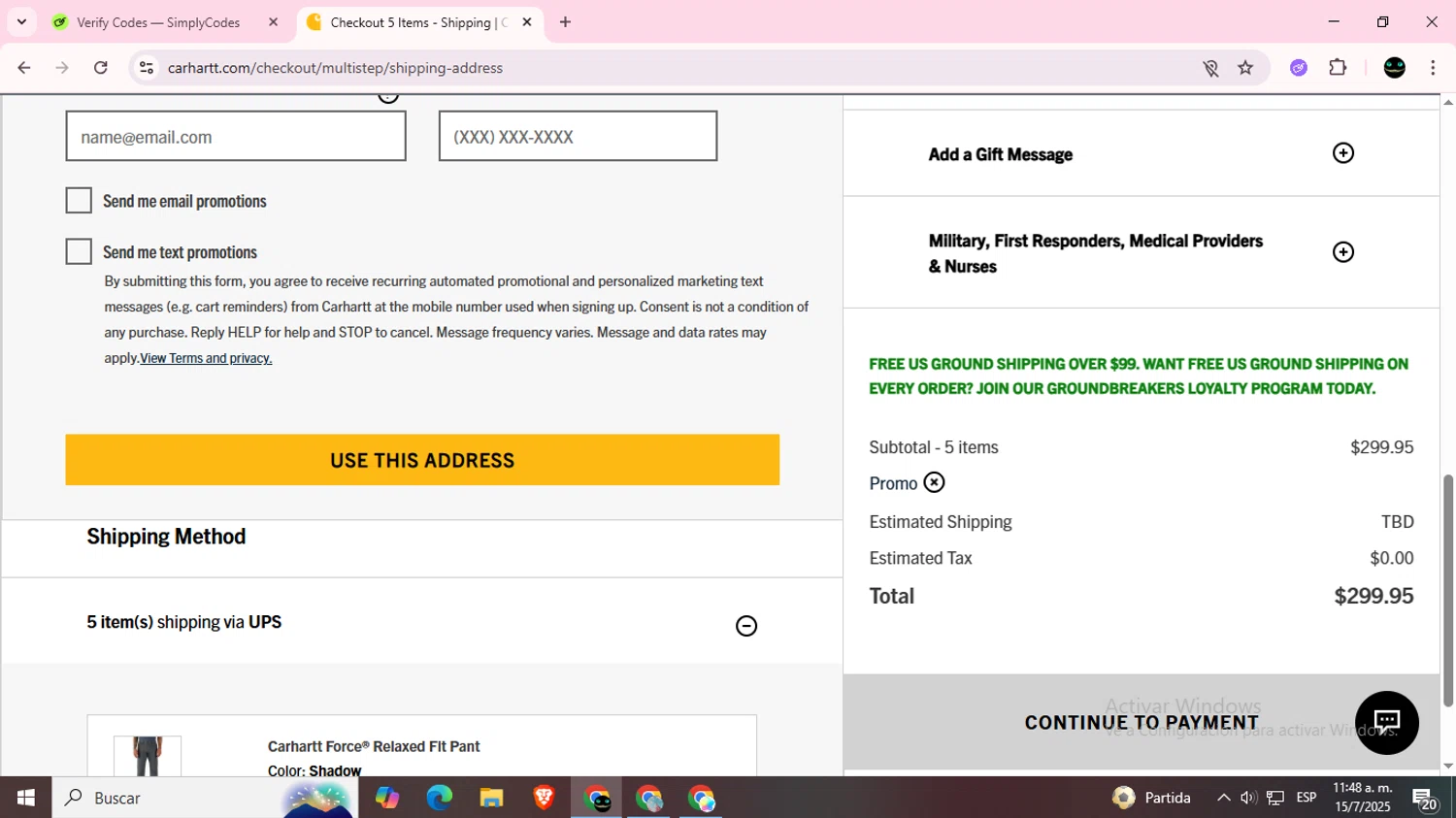1456x818 pixels.
Task: Click the Shipping Method heading
Action: (166, 537)
